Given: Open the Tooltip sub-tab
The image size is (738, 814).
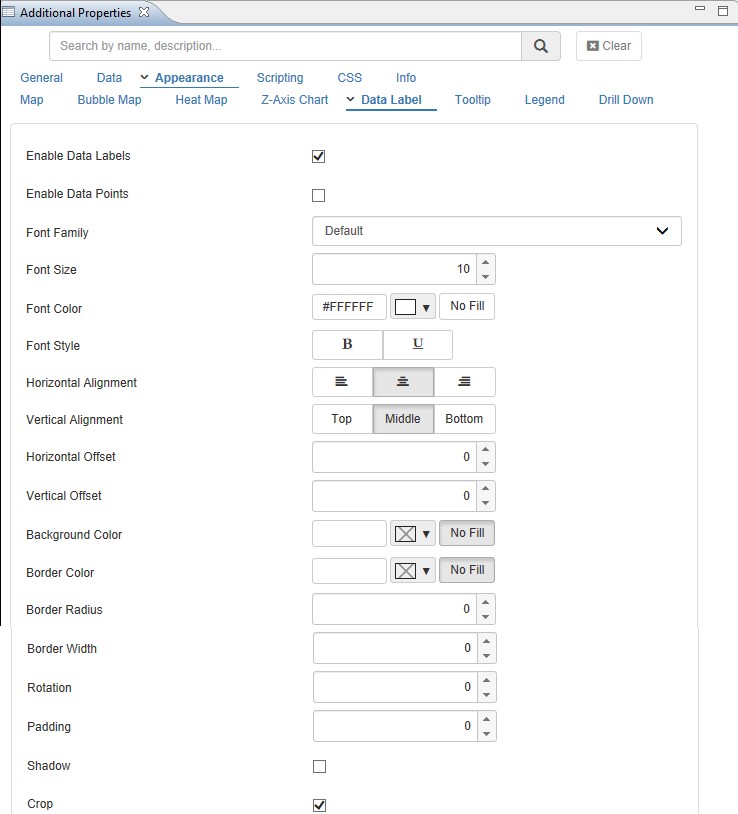Looking at the screenshot, I should click(472, 100).
